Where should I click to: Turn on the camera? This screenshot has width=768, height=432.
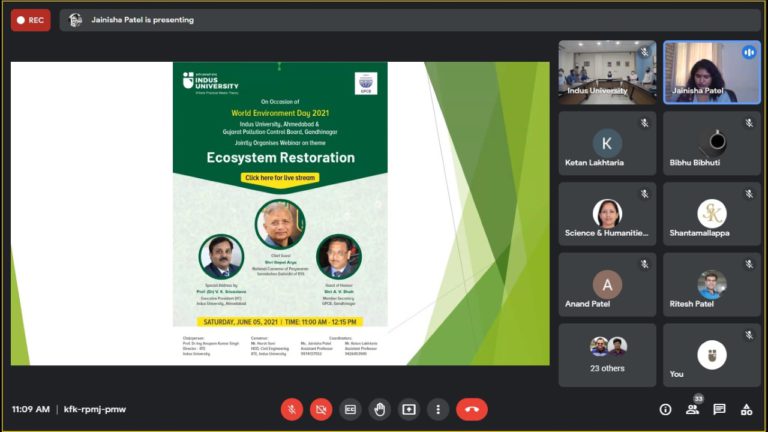point(321,409)
